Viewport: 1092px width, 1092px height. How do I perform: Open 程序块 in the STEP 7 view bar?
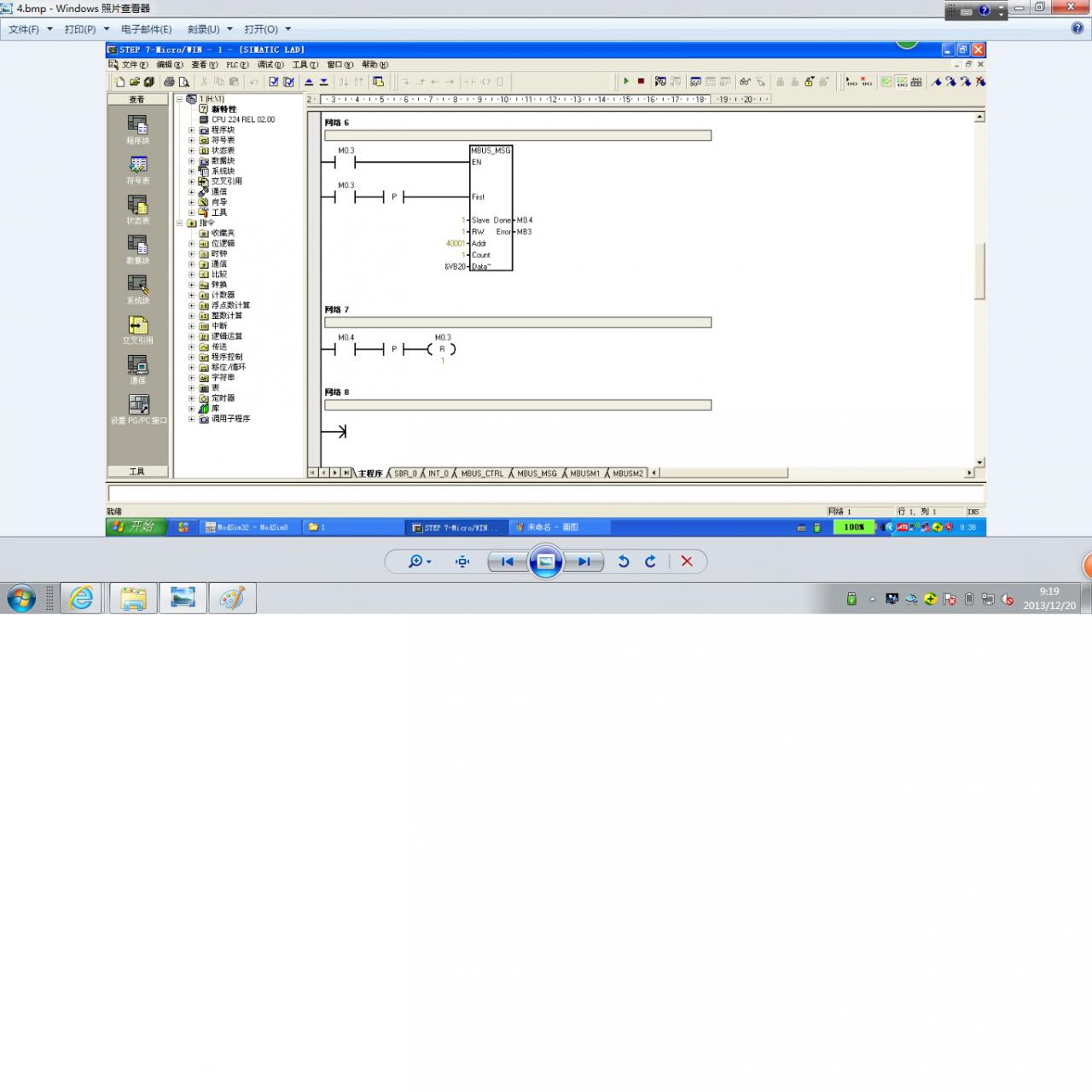137,129
